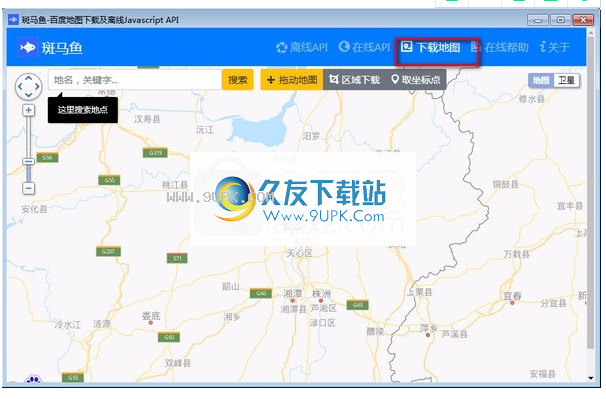Click the scrollbar down arrow
Image resolution: width=606 pixels, height=399 pixels.
coord(590,378)
